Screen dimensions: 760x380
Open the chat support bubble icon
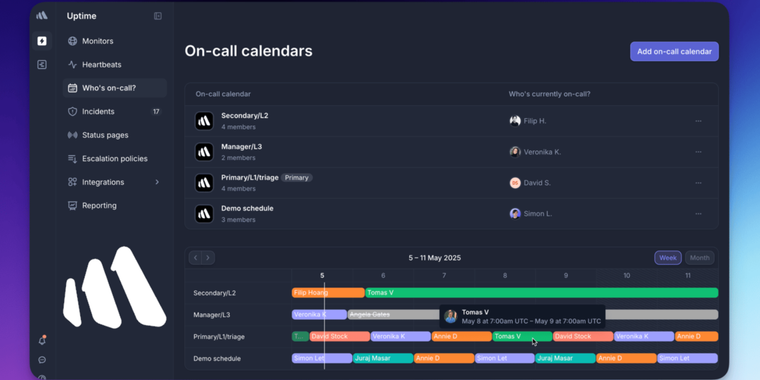[42, 360]
